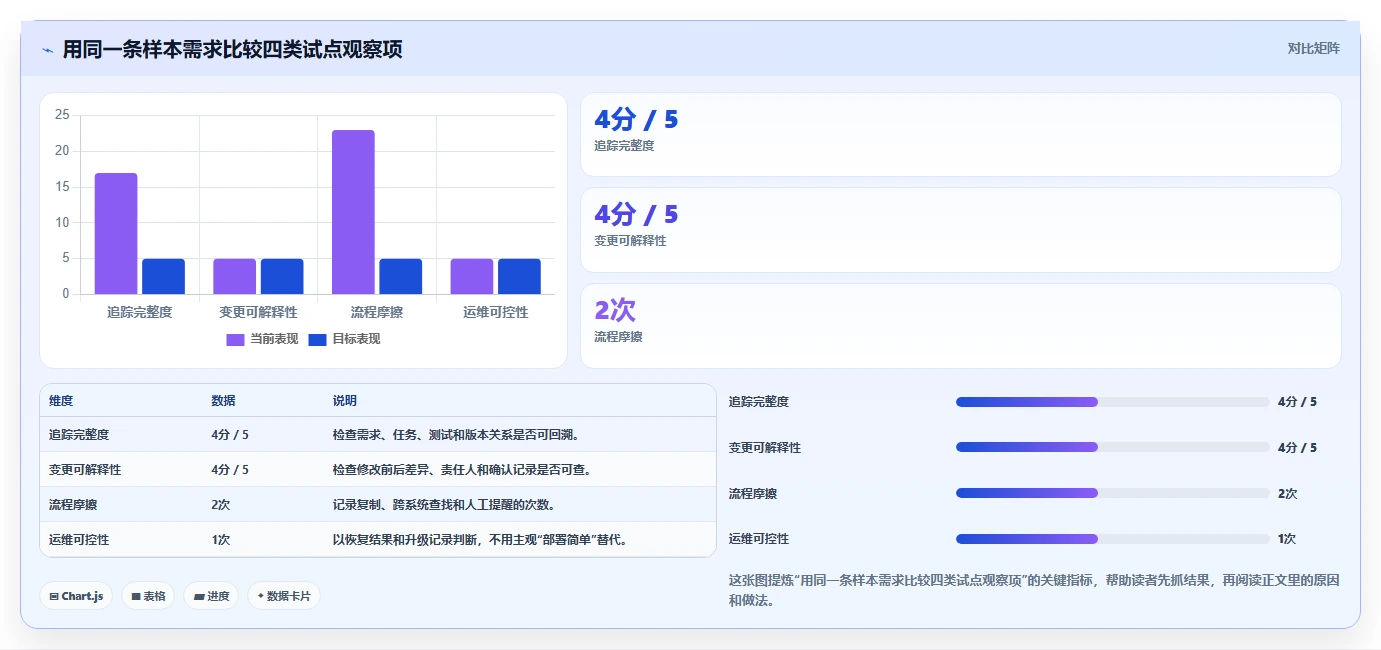1381x650 pixels.
Task: Click the summary paragraph starting 这张图提炼
Action: click(1034, 590)
